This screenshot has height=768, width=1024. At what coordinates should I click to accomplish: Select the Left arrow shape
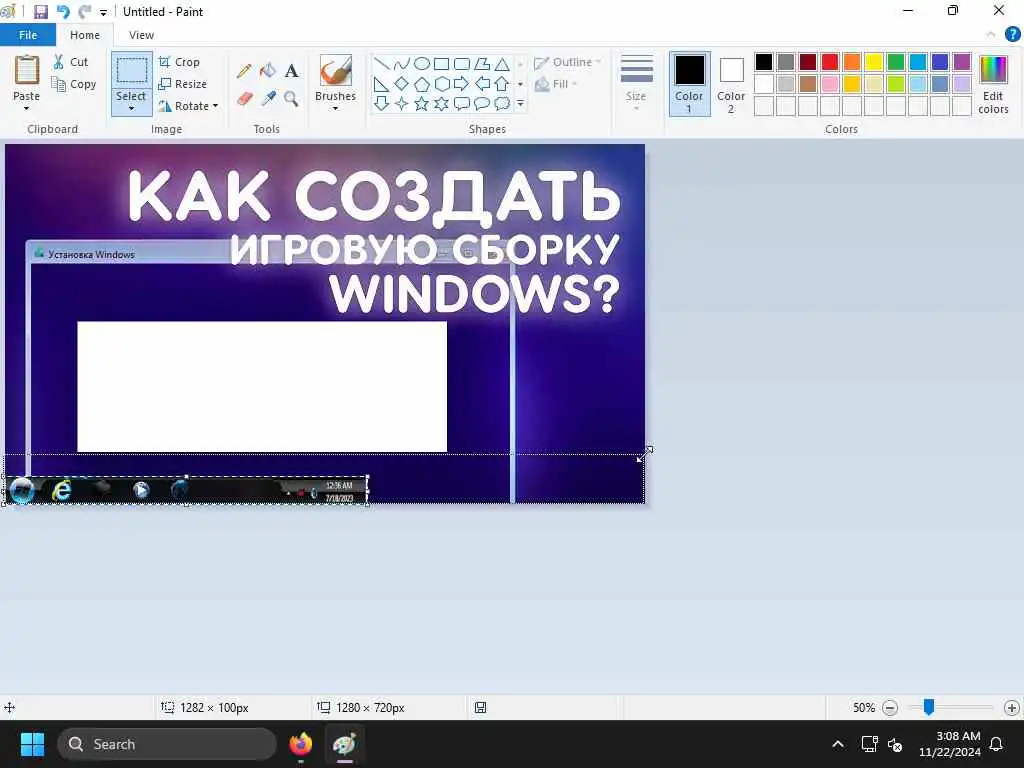click(x=482, y=84)
